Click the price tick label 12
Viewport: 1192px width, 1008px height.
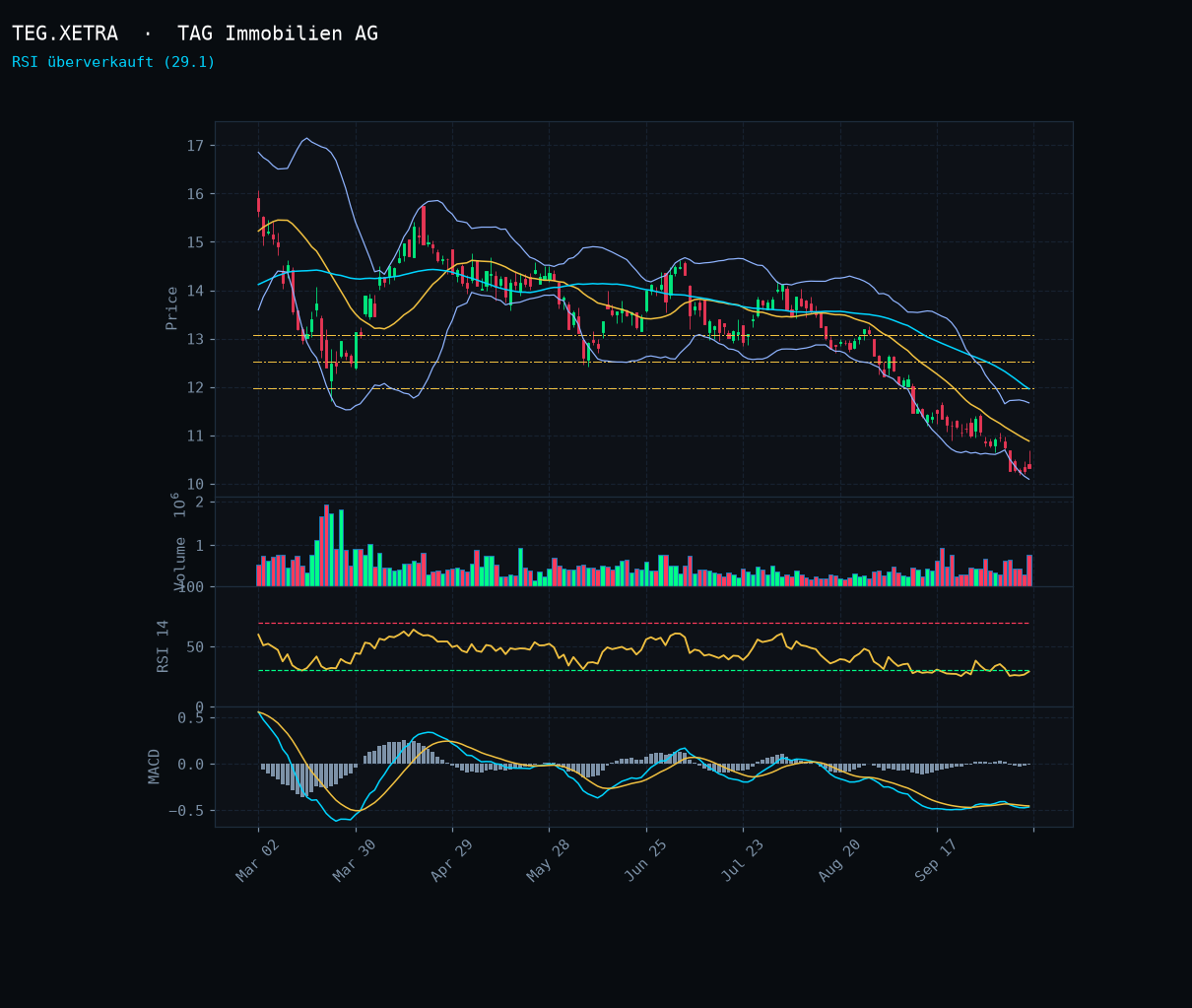coord(194,387)
